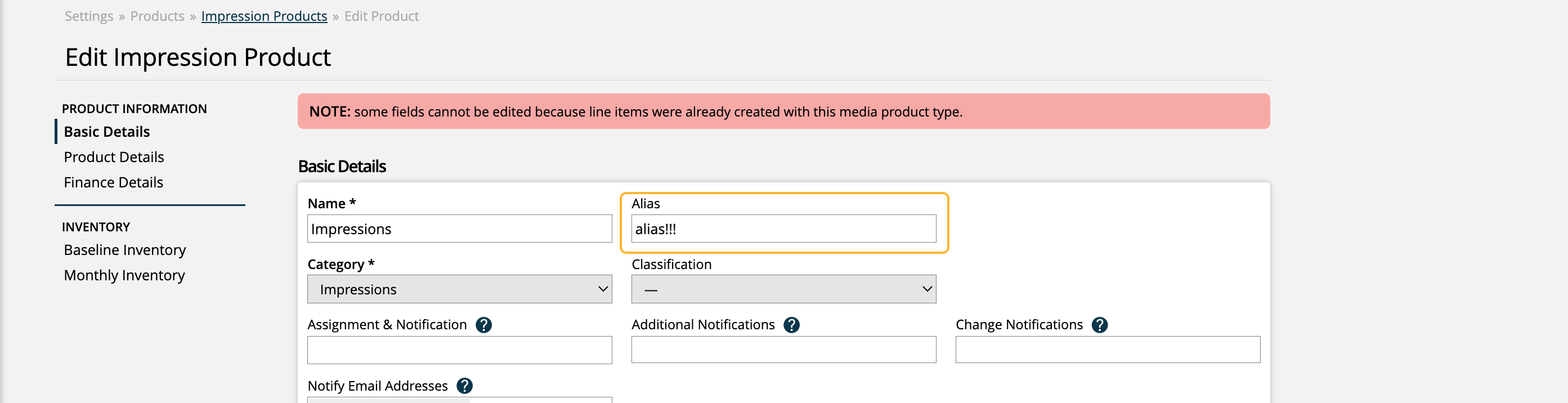Go to Finance Details section
Screen dimensions: 1568x403
coord(113,182)
